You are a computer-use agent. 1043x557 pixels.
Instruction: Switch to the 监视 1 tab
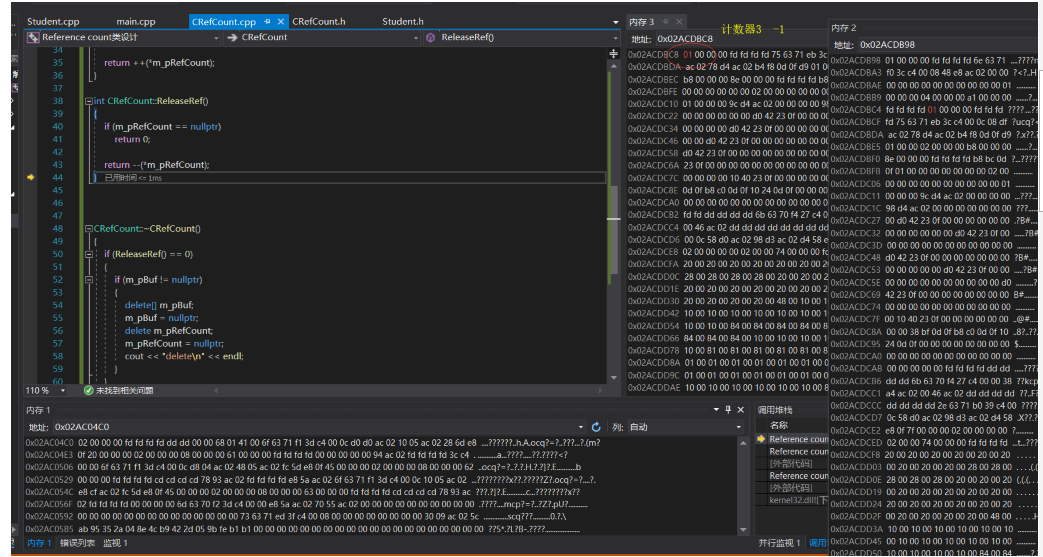(115, 543)
